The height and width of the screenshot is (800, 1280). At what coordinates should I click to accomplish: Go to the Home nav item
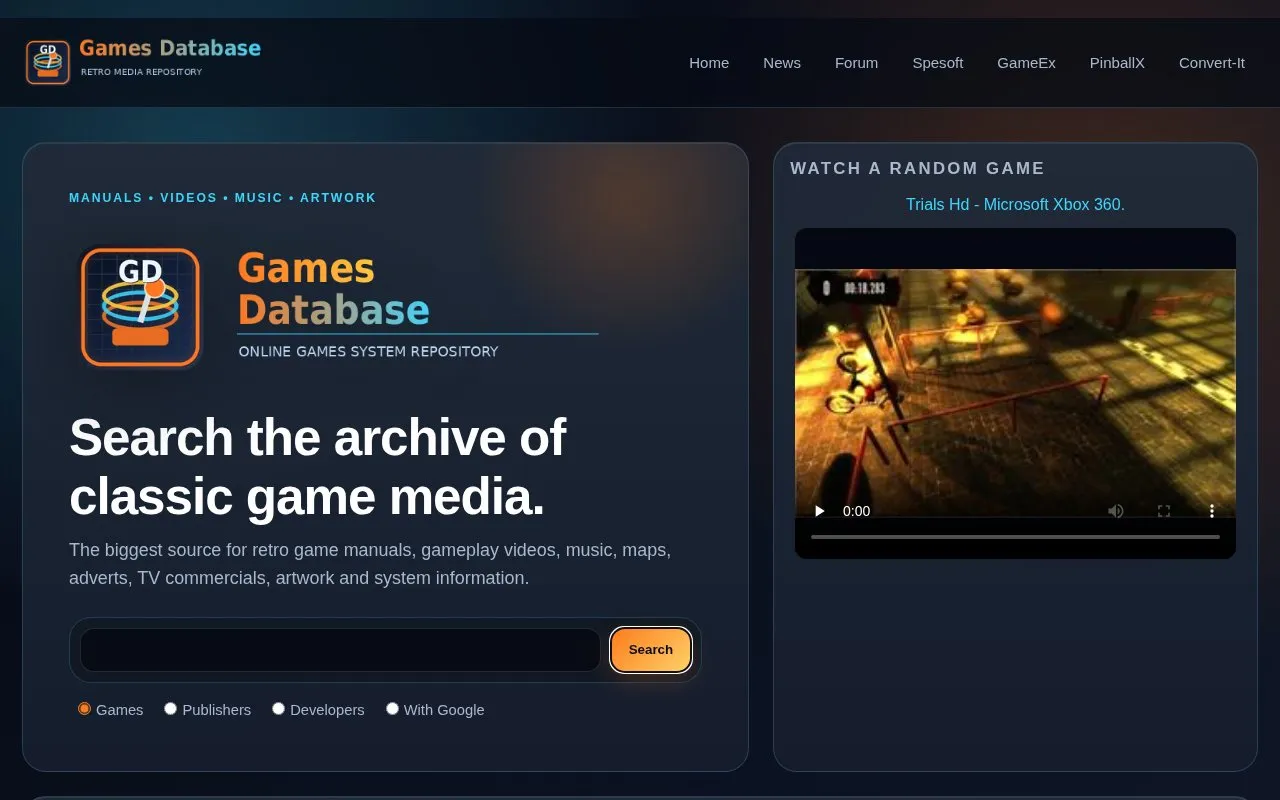point(709,63)
